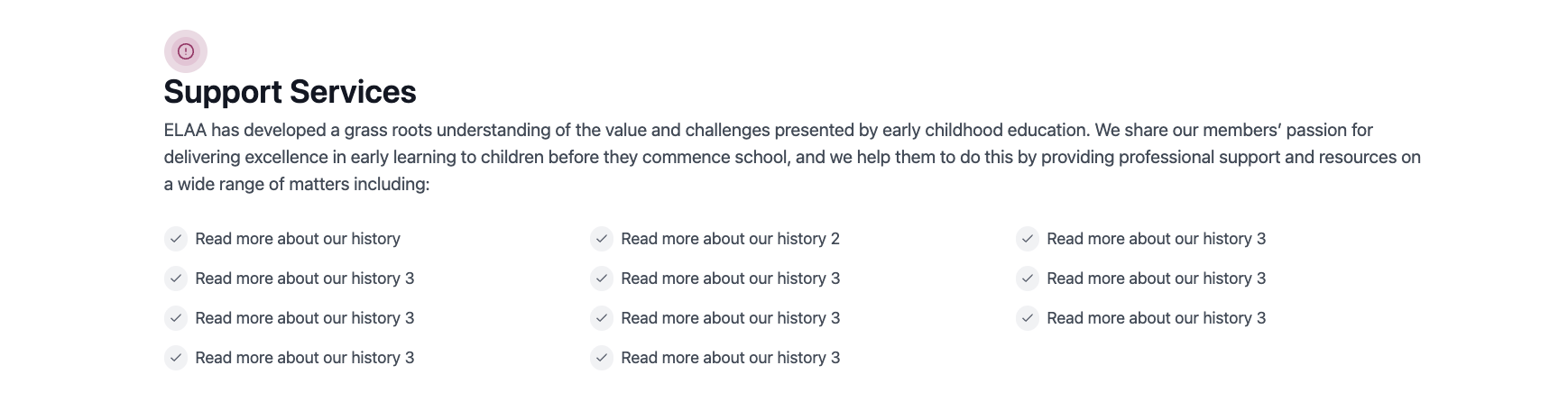The image size is (1568, 402).
Task: Click the bottom check icon in the middle column
Action: (x=602, y=358)
